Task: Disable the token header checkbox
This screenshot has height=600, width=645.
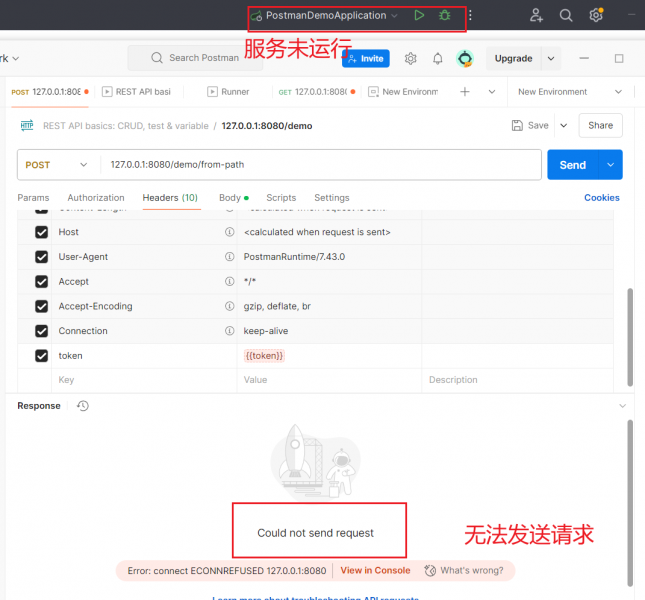Action: 41,356
